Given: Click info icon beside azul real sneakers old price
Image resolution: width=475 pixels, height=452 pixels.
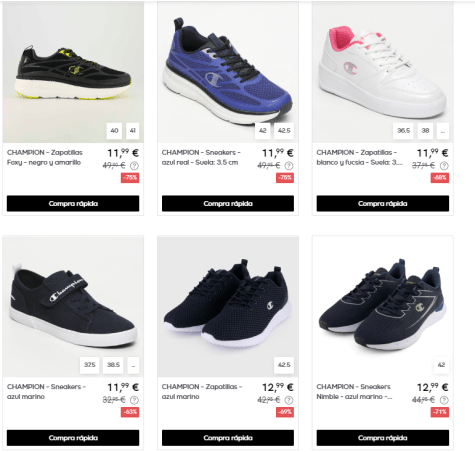Looking at the screenshot, I should (x=289, y=166).
